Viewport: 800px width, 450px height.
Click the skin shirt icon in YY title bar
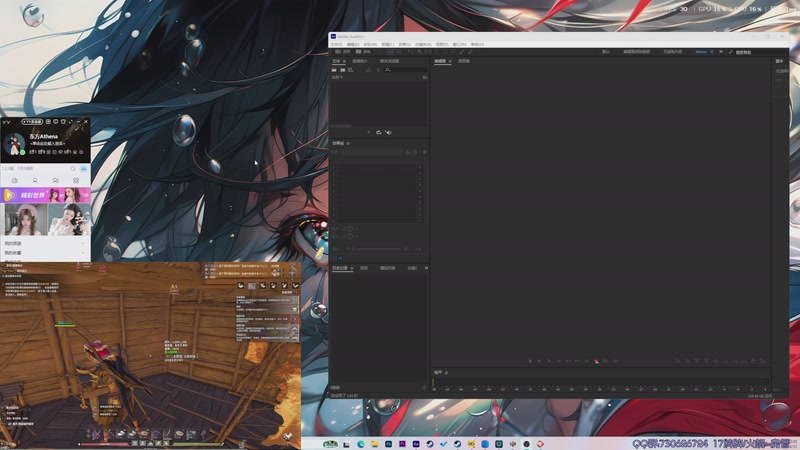point(63,122)
